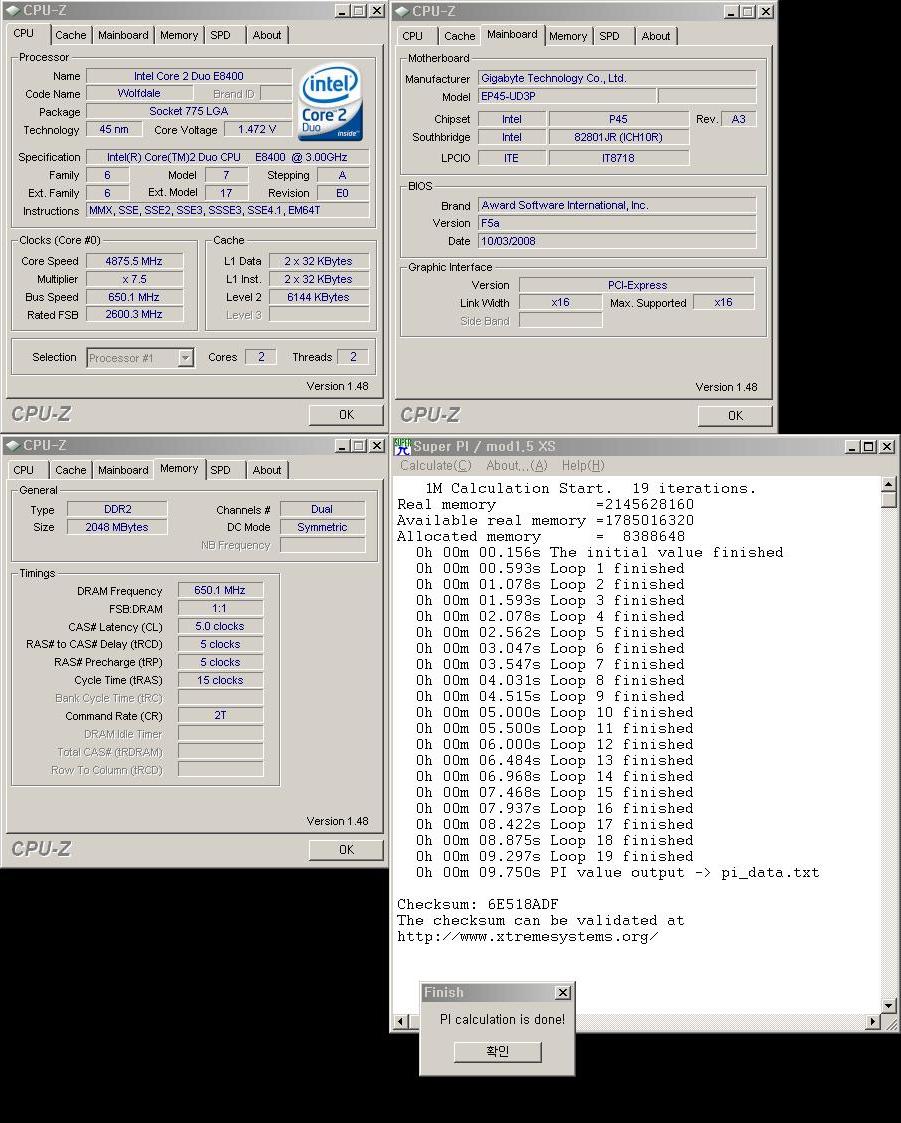This screenshot has width=901, height=1123.
Task: Select SPD tab in top-right Mainboard CPU-Z window
Action: pyautogui.click(x=610, y=36)
